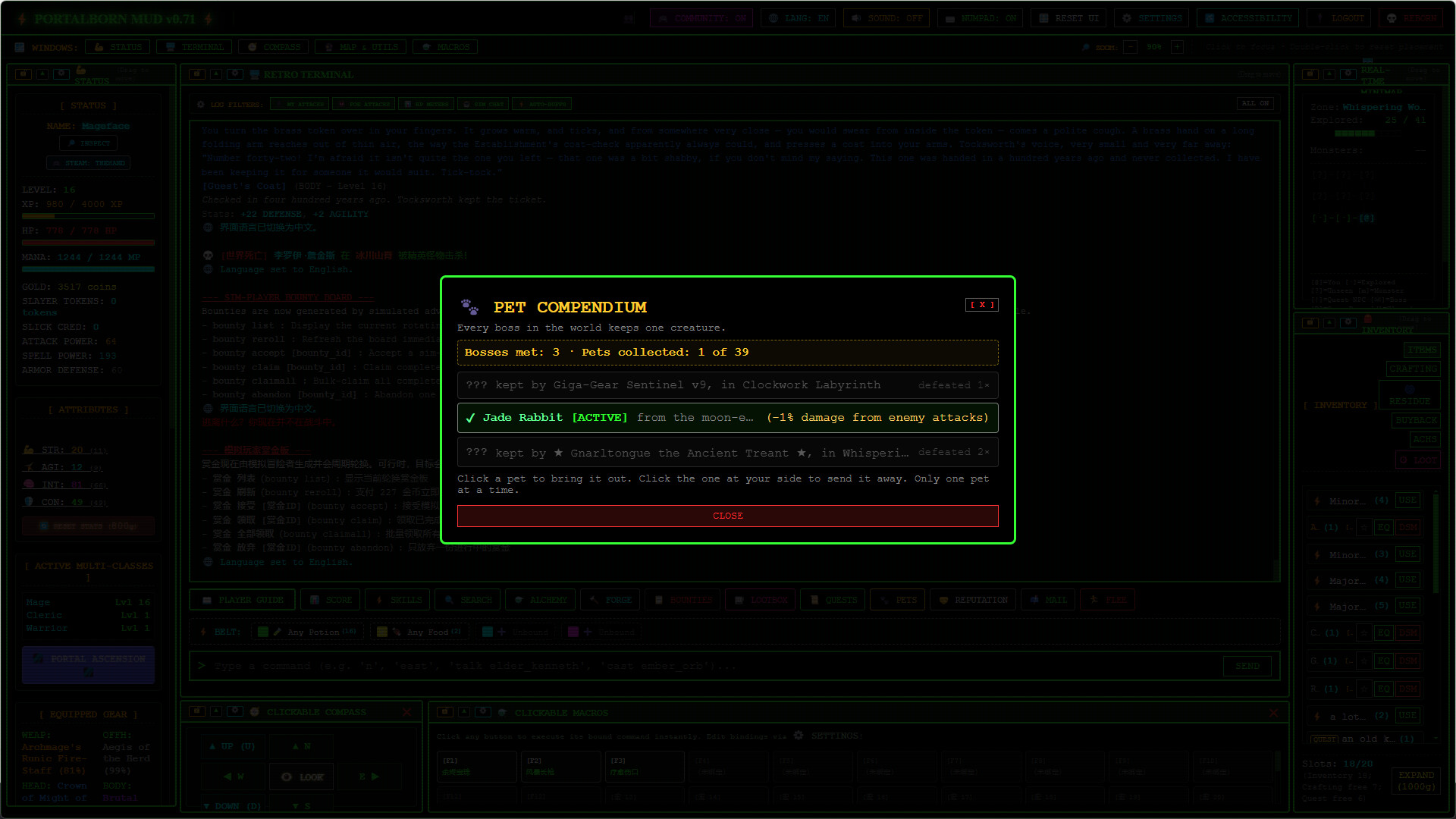
Task: Toggle COMMUNITY: ON in top bar
Action: point(701,18)
